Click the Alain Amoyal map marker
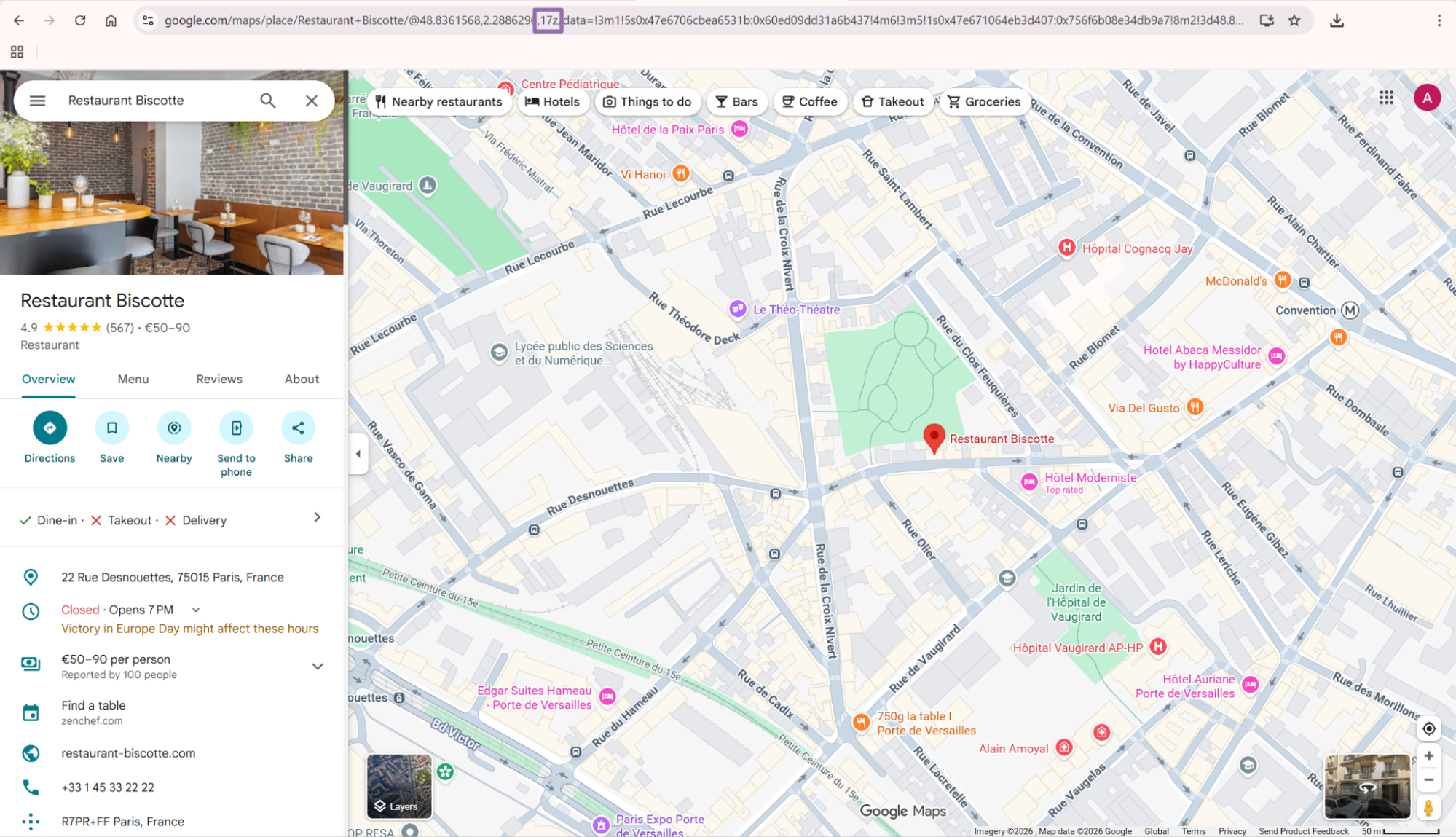This screenshot has width=1456, height=837. 1064,747
